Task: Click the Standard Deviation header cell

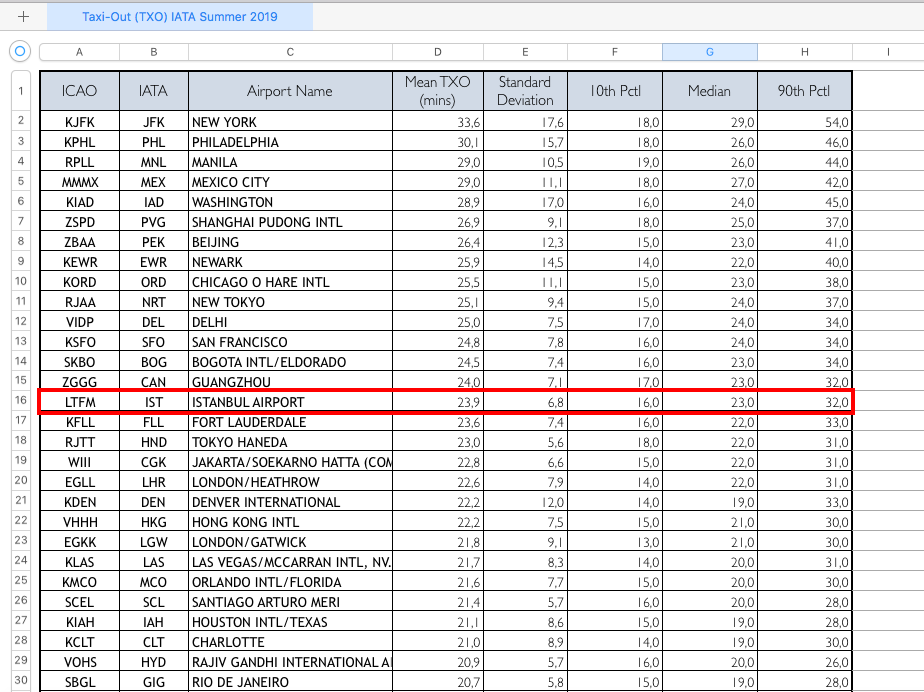Action: (525, 91)
